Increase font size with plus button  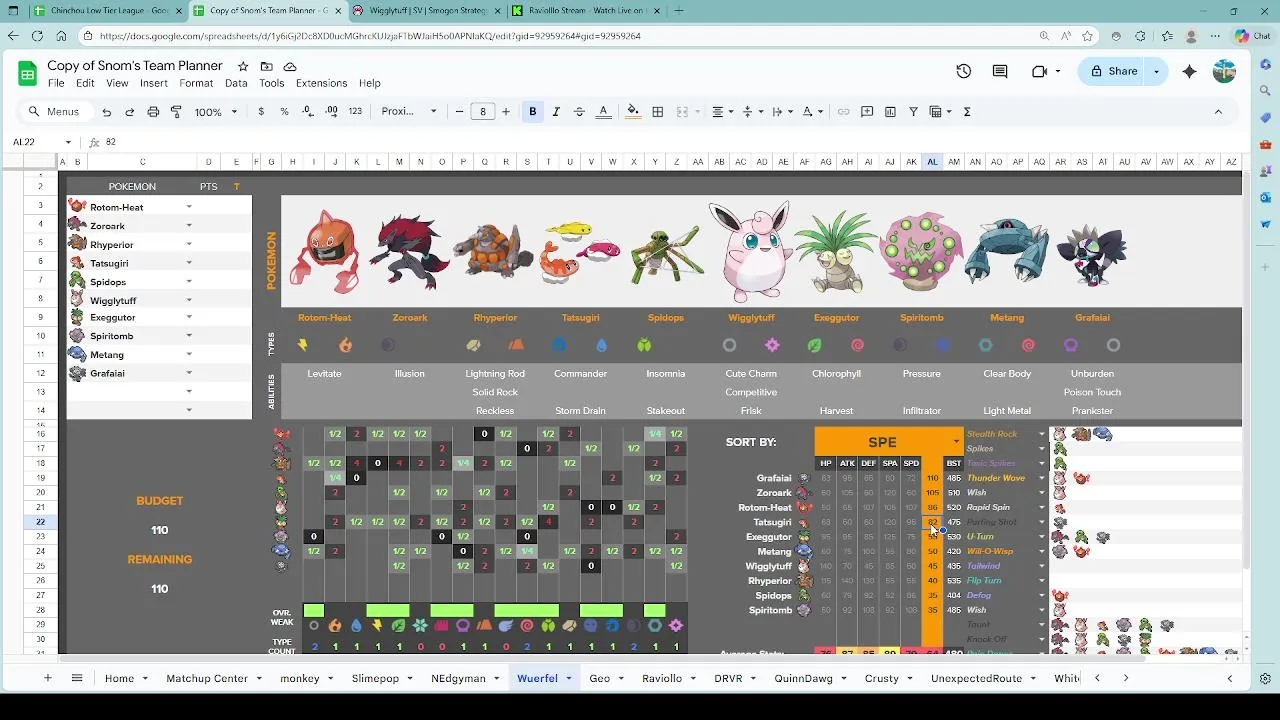pyautogui.click(x=506, y=112)
